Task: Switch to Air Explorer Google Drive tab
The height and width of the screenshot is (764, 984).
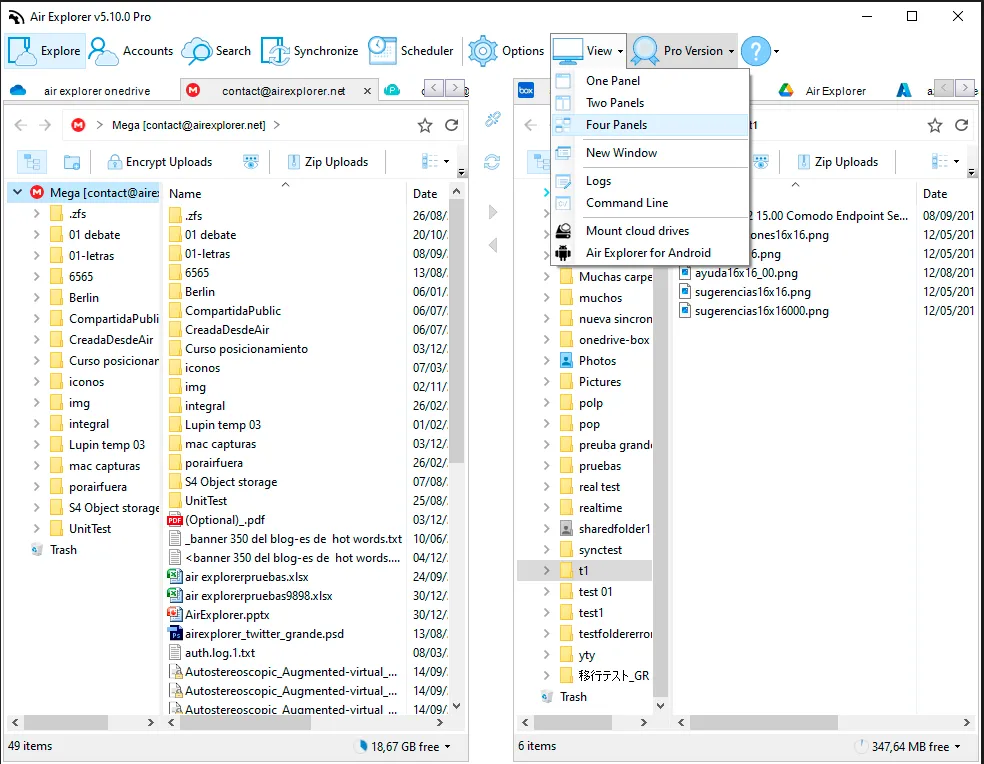Action: pyautogui.click(x=825, y=91)
